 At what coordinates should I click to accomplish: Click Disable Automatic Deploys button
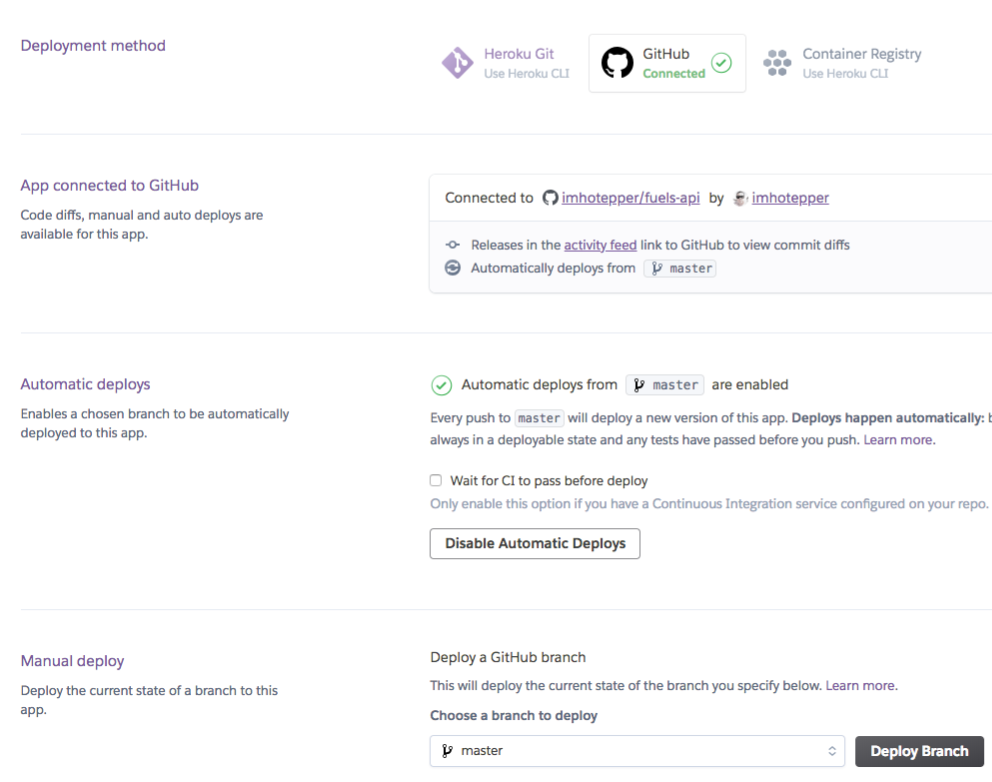coord(535,543)
